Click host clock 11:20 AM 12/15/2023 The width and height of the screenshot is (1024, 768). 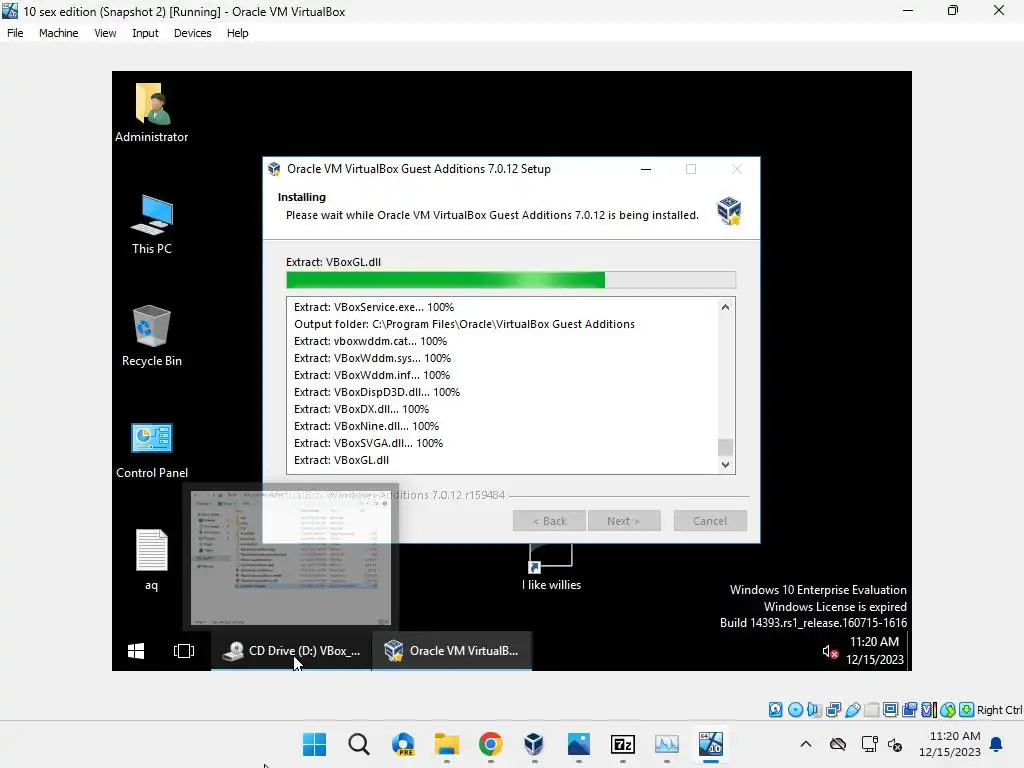(950, 744)
